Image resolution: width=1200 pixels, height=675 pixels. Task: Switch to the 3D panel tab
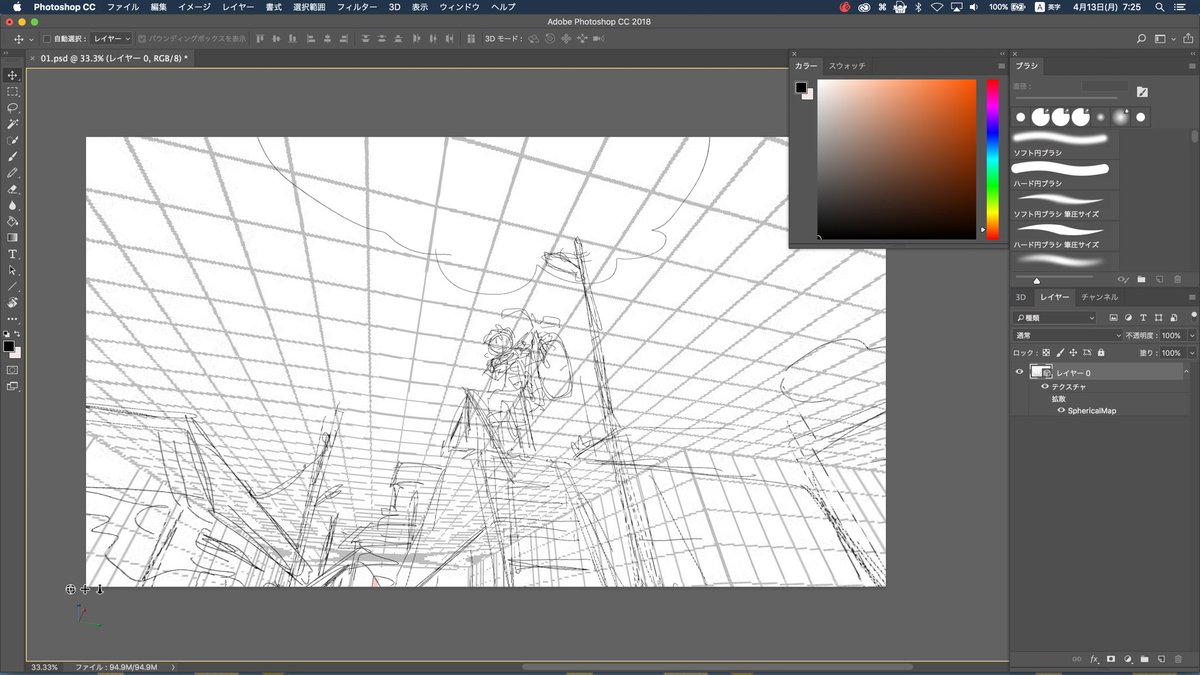pyautogui.click(x=1021, y=297)
